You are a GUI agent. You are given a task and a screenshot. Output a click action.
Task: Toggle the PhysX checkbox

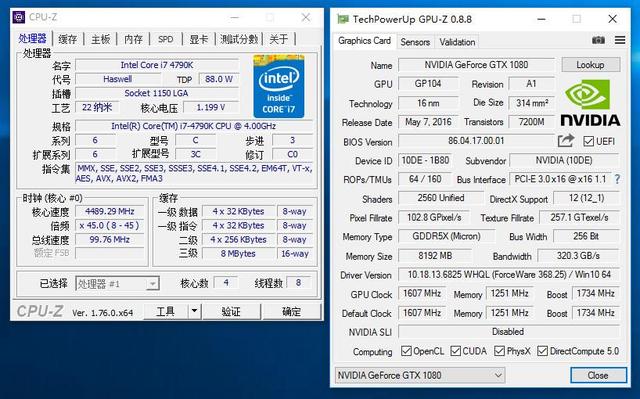tap(499, 351)
